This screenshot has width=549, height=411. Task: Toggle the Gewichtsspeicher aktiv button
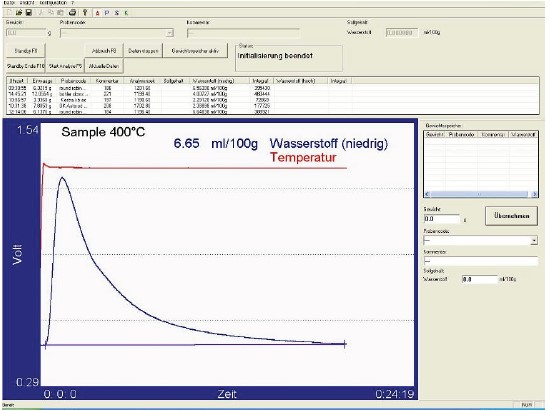click(x=195, y=51)
